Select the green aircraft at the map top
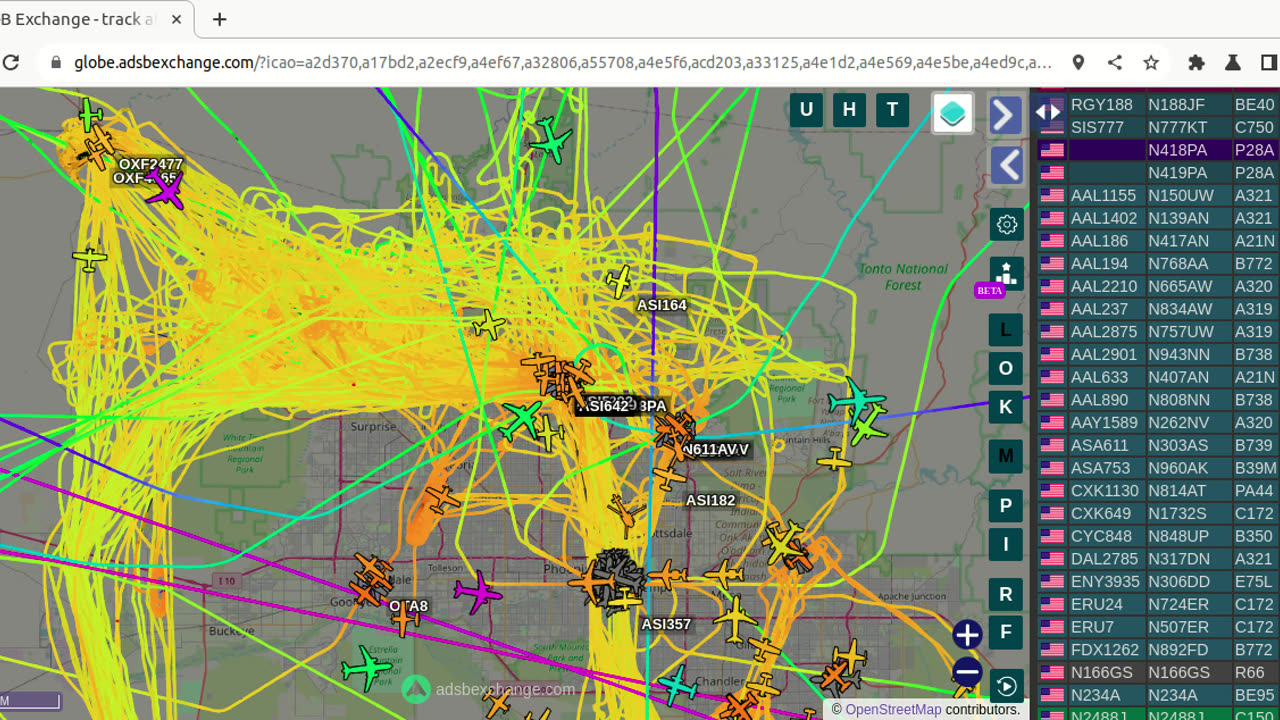This screenshot has height=720, width=1280. [x=550, y=140]
